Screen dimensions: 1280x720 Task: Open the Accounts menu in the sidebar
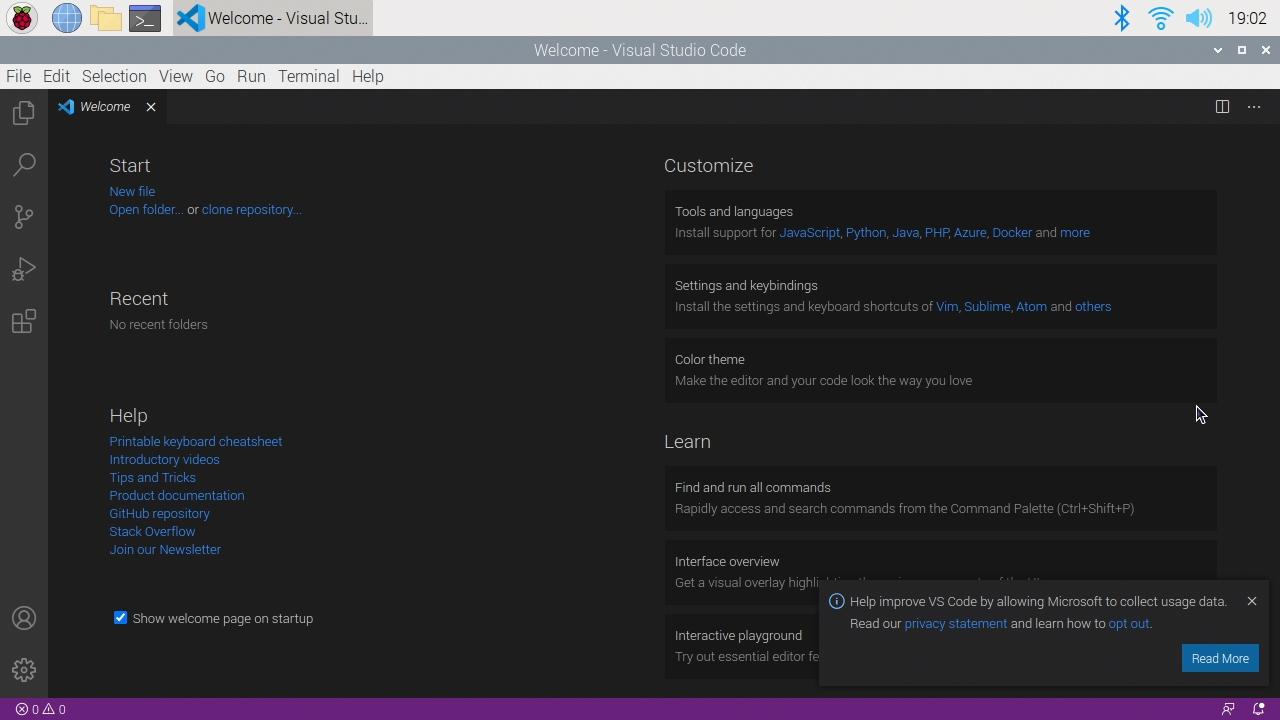[x=23, y=618]
